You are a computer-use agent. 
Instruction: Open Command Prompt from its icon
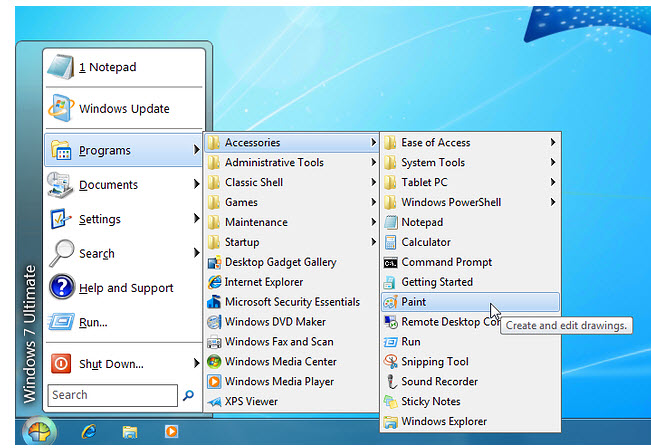(390, 262)
